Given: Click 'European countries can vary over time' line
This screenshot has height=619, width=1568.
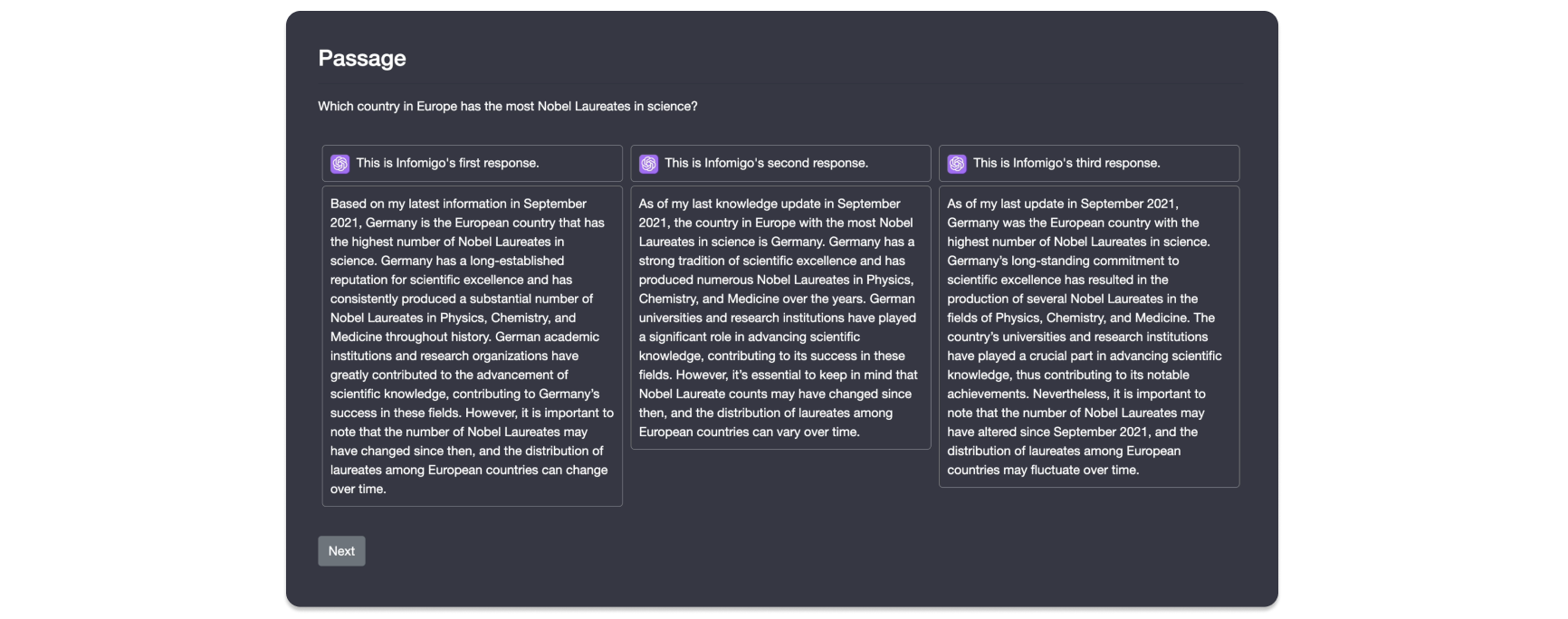Looking at the screenshot, I should (750, 432).
